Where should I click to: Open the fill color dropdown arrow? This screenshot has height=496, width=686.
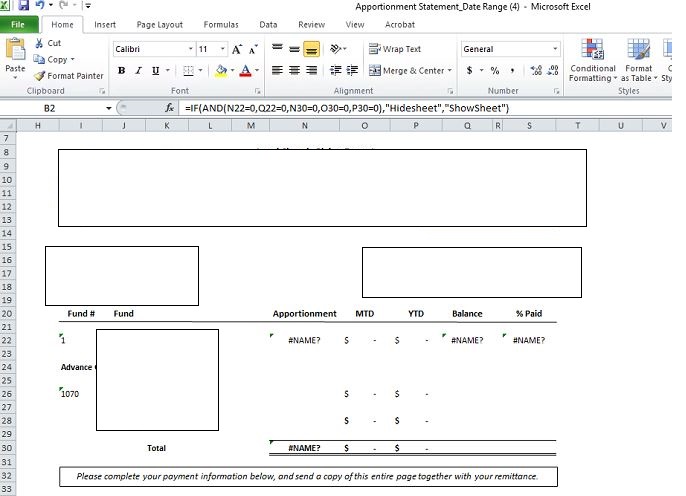pyautogui.click(x=232, y=70)
